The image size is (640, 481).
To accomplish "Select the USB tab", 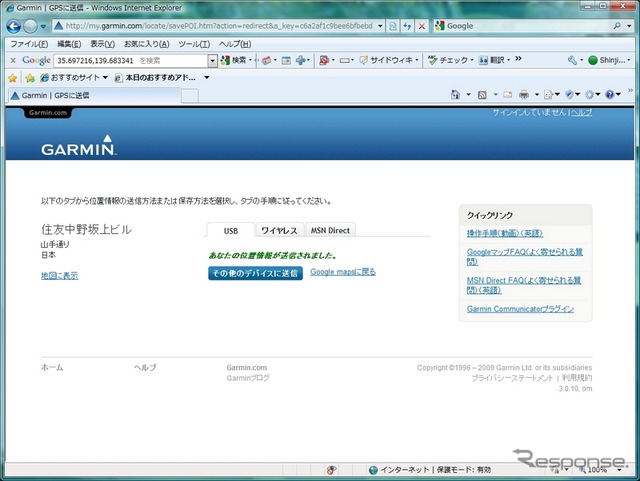I will coord(231,230).
